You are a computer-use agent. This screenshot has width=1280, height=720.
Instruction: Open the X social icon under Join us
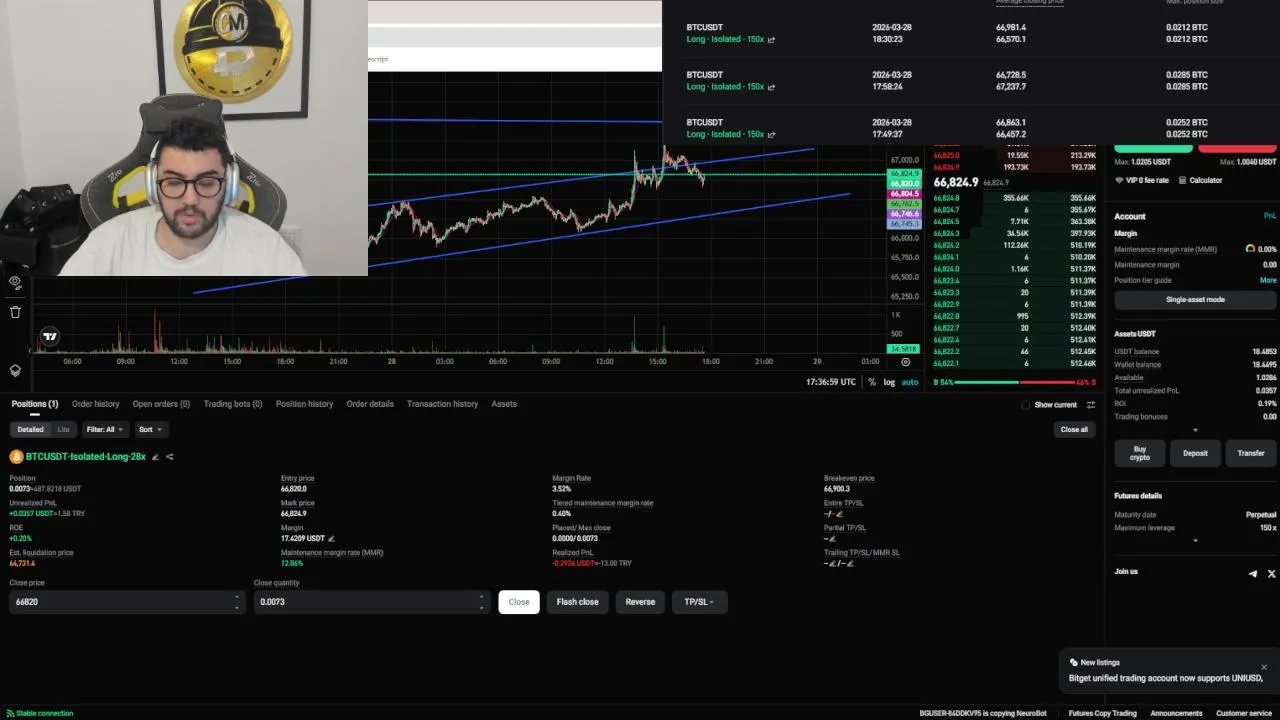click(1271, 573)
